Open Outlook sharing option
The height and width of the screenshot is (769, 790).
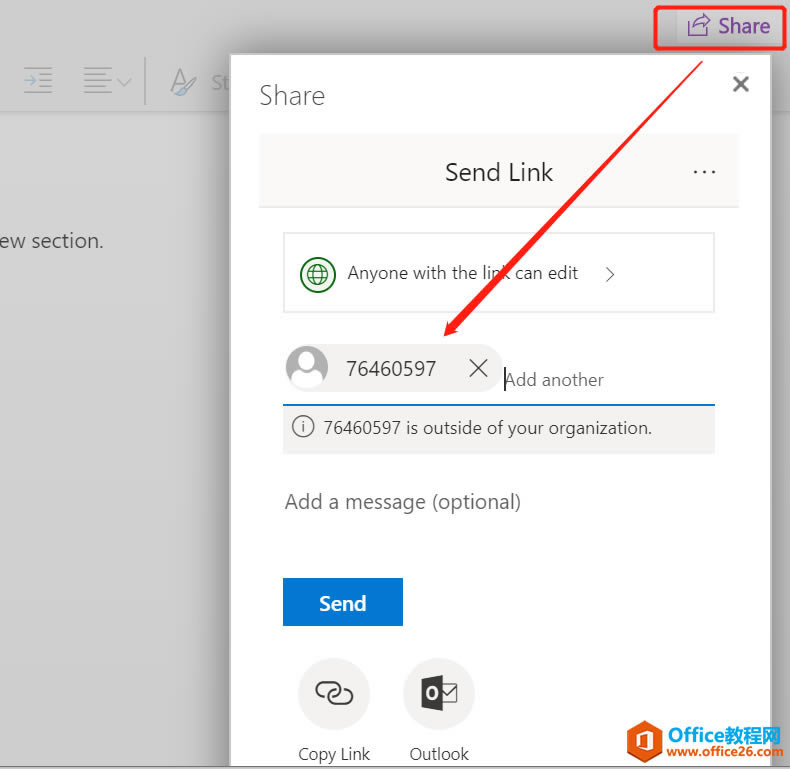[439, 693]
